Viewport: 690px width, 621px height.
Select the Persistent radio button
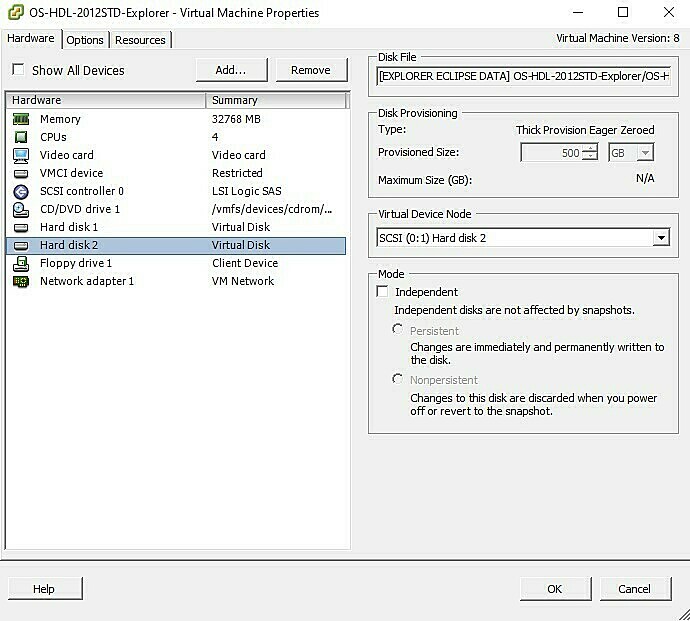[397, 329]
